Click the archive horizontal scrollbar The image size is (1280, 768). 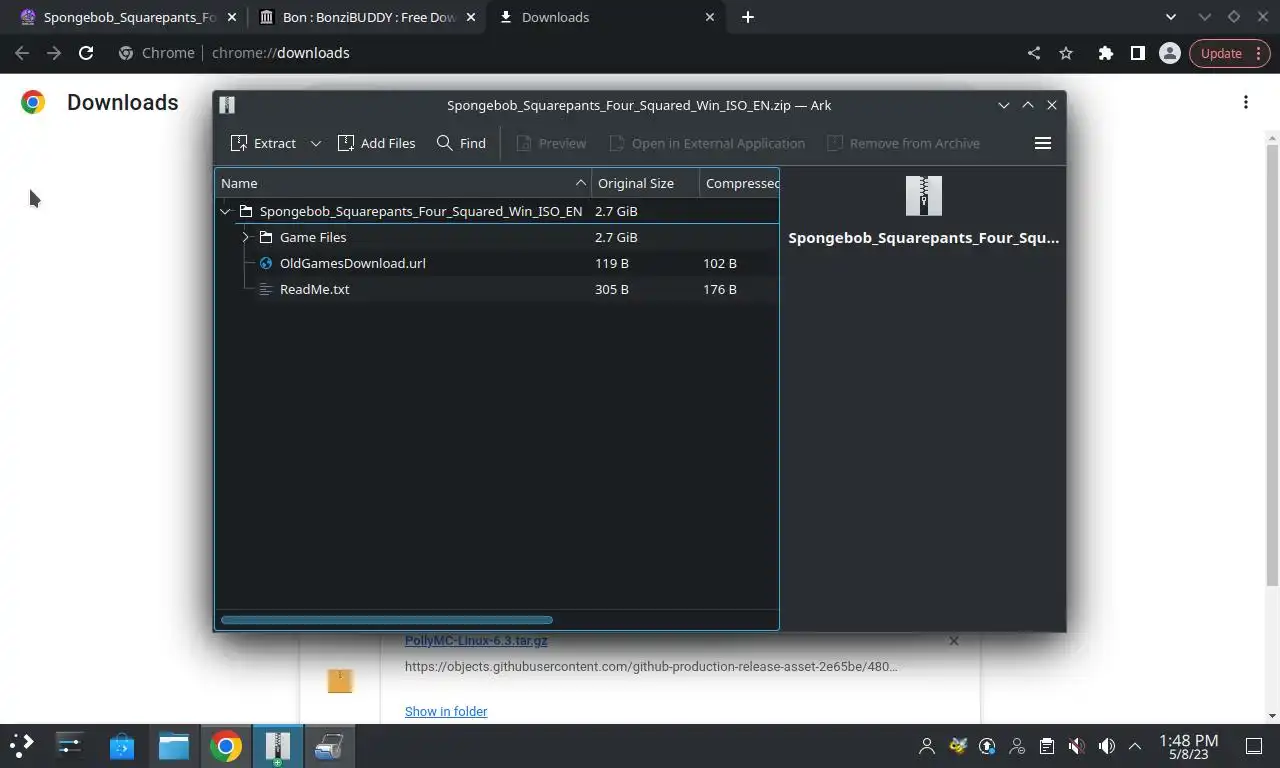coord(386,620)
